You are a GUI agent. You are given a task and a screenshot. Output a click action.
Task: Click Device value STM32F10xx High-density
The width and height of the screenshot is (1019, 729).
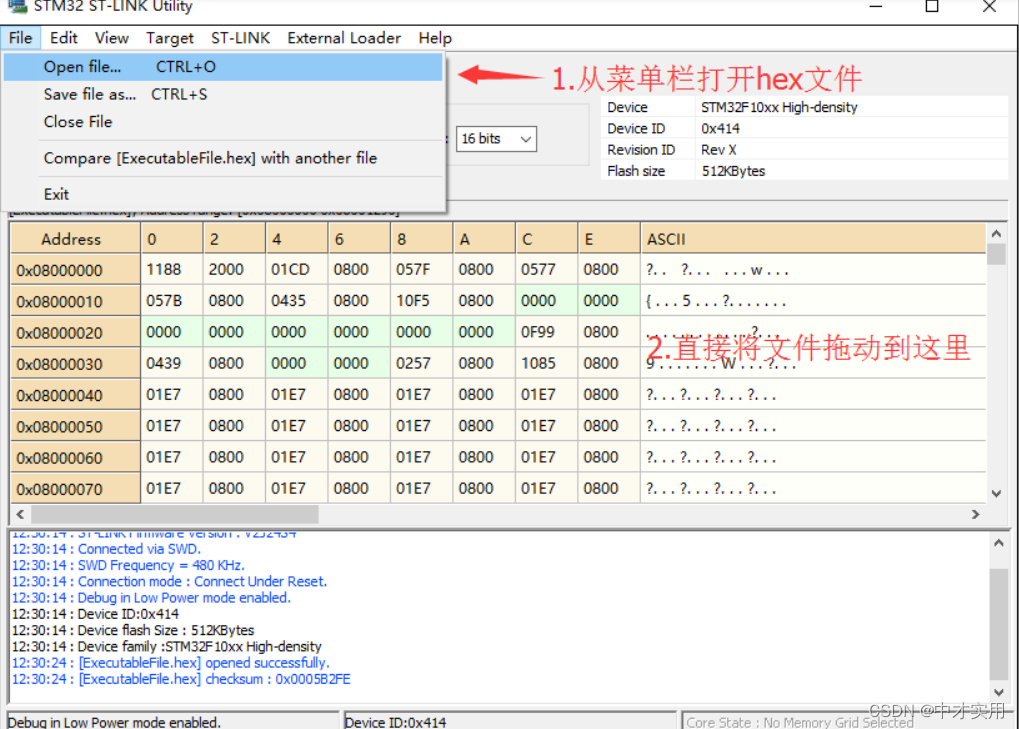(x=779, y=107)
